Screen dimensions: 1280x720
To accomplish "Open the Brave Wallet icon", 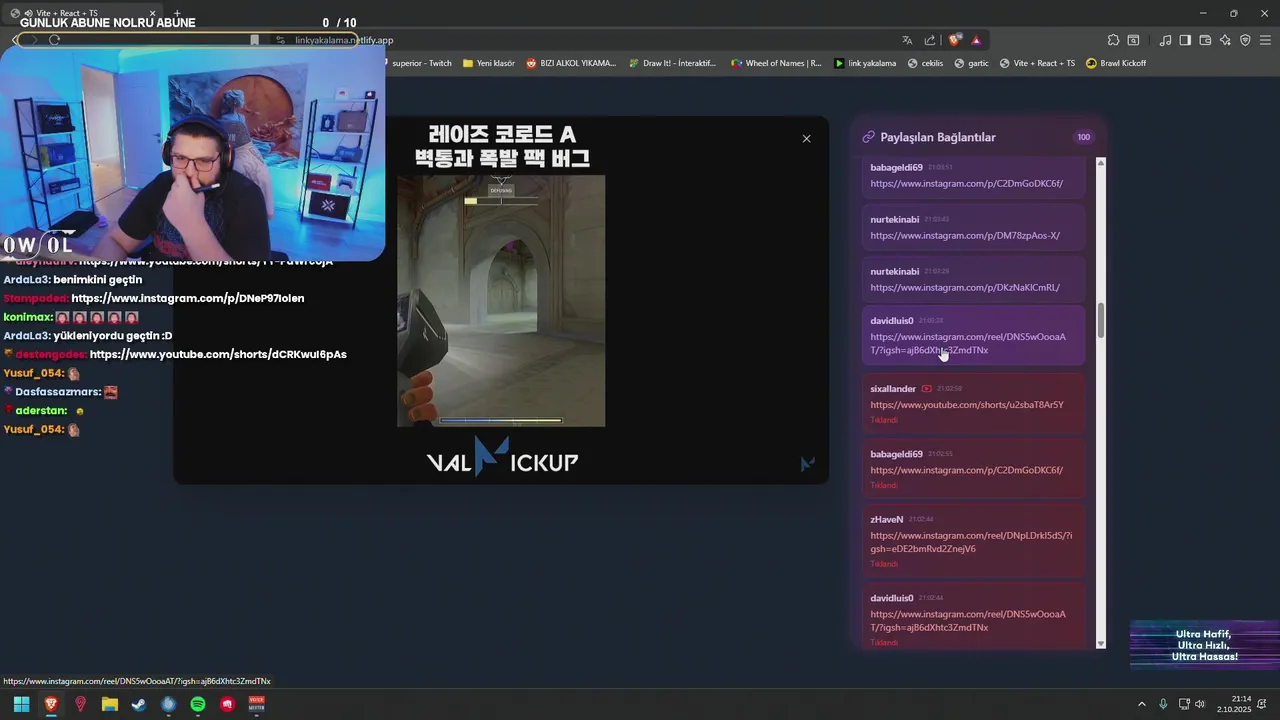I will tap(1205, 40).
